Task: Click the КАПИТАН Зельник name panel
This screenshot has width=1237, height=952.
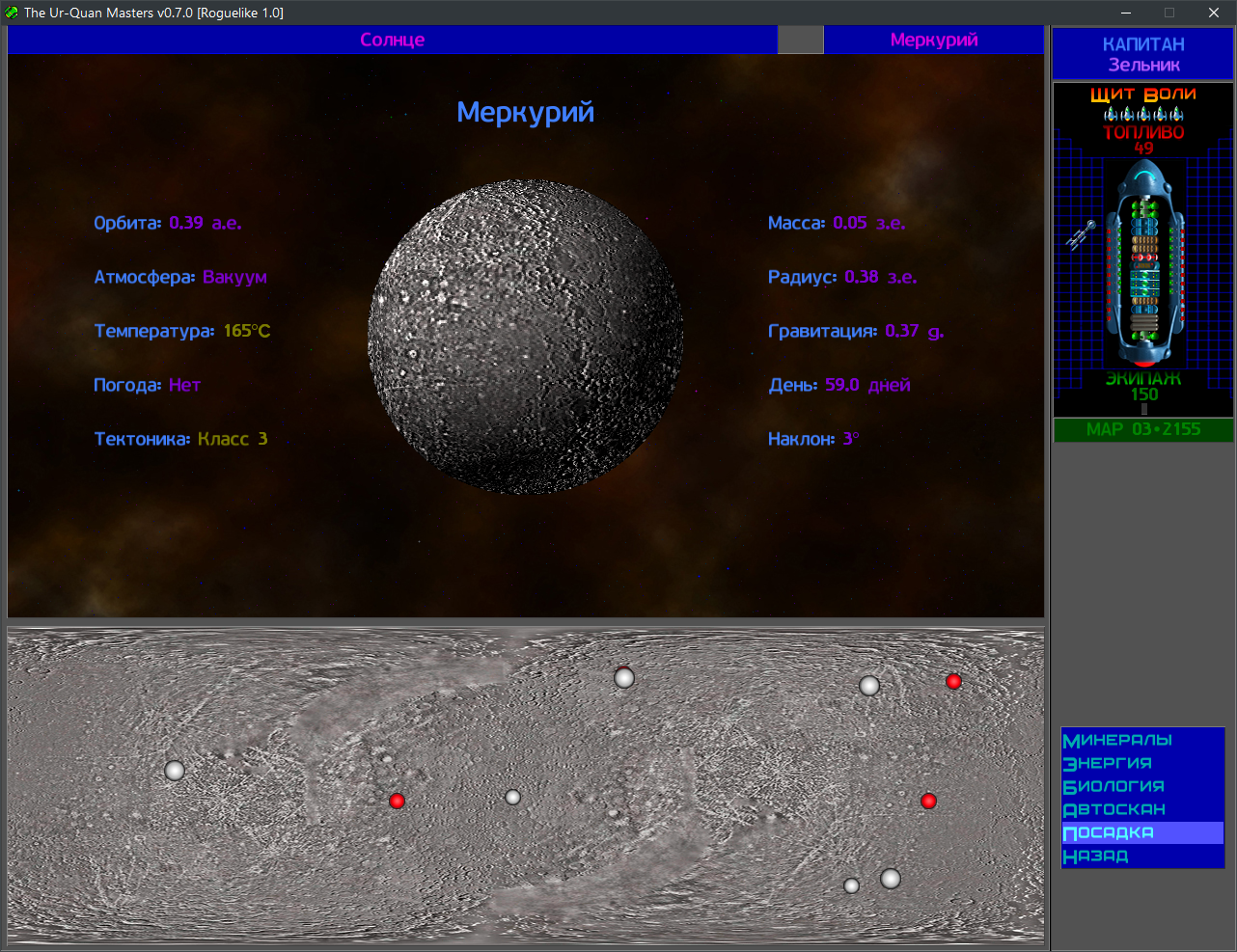Action: [x=1143, y=54]
